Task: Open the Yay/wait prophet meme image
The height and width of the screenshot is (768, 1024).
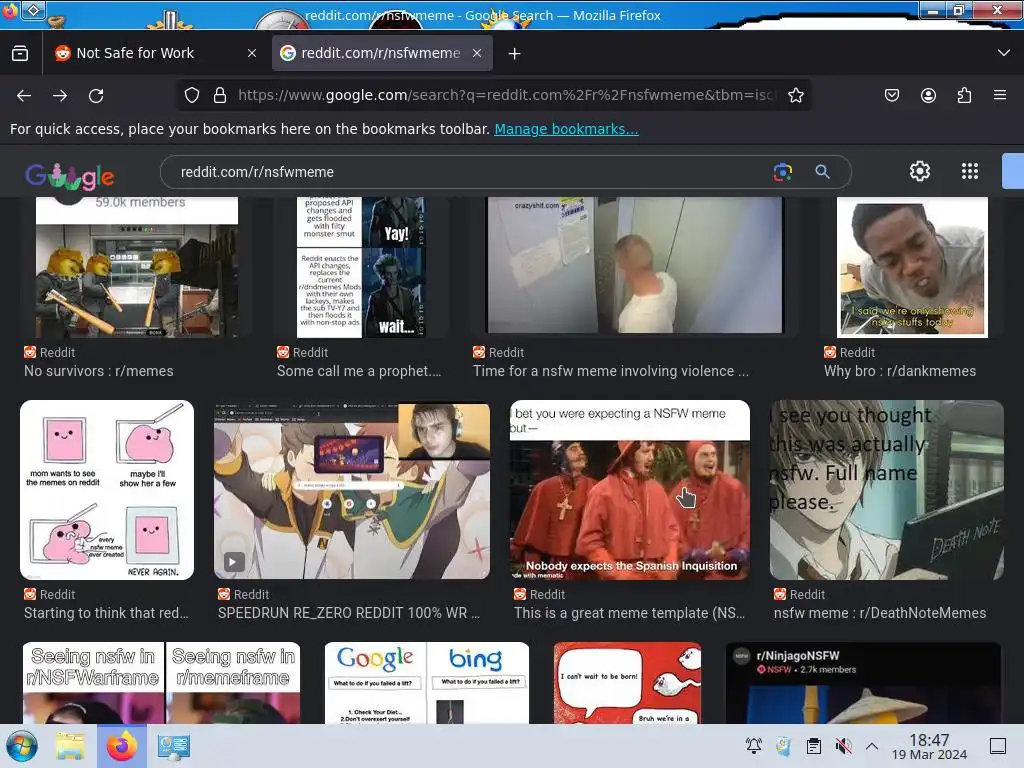Action: pyautogui.click(x=362, y=267)
